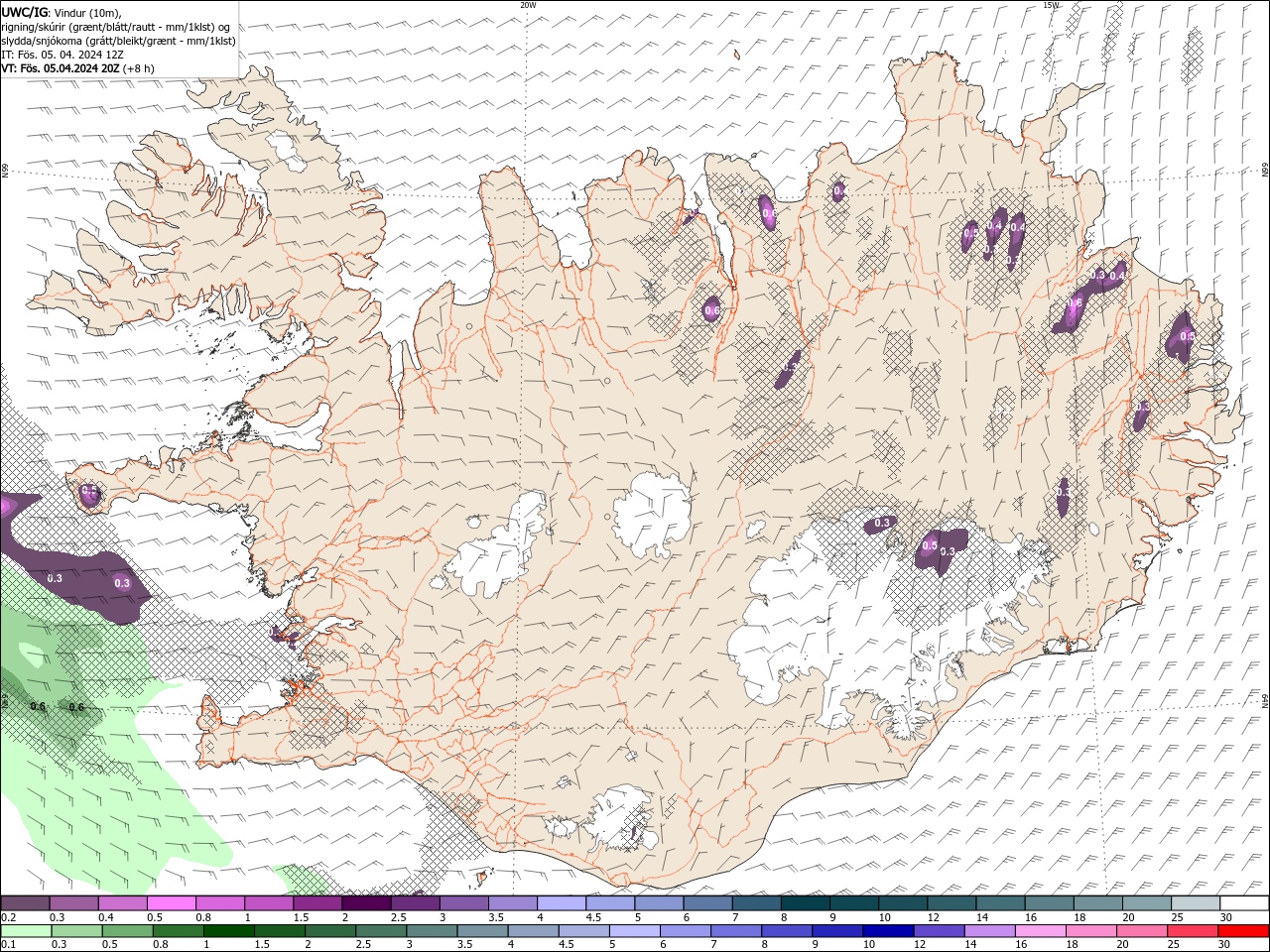Screen dimensions: 1270x952
Task: Click the 'IT: Fös. 05. 04. 2024 12Z' line
Action: pos(63,55)
